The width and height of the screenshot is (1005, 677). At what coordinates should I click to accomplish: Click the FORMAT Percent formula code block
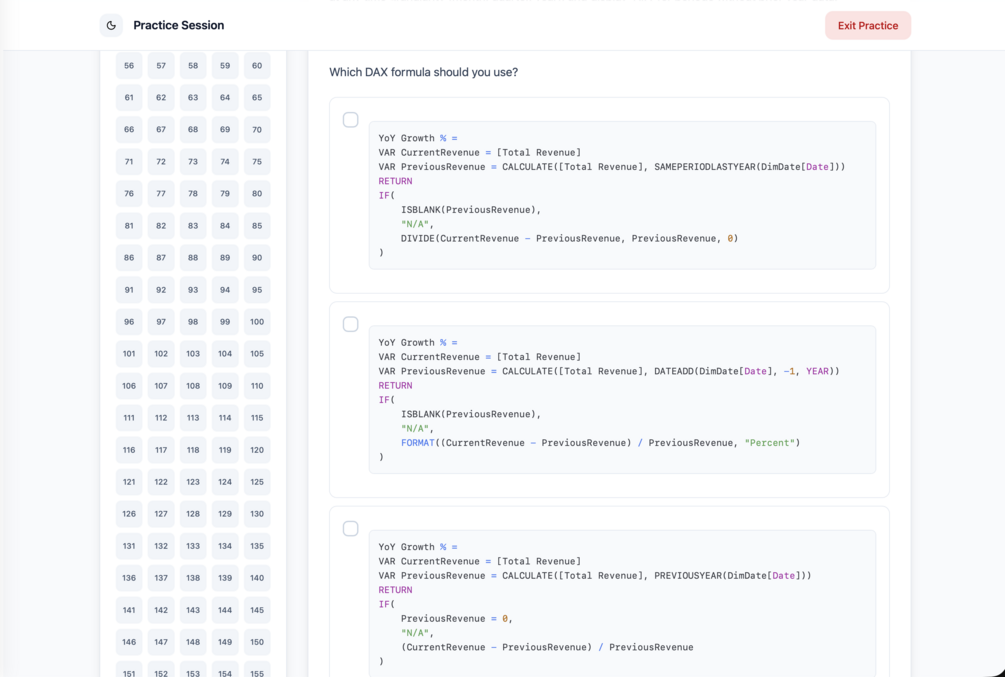click(622, 399)
